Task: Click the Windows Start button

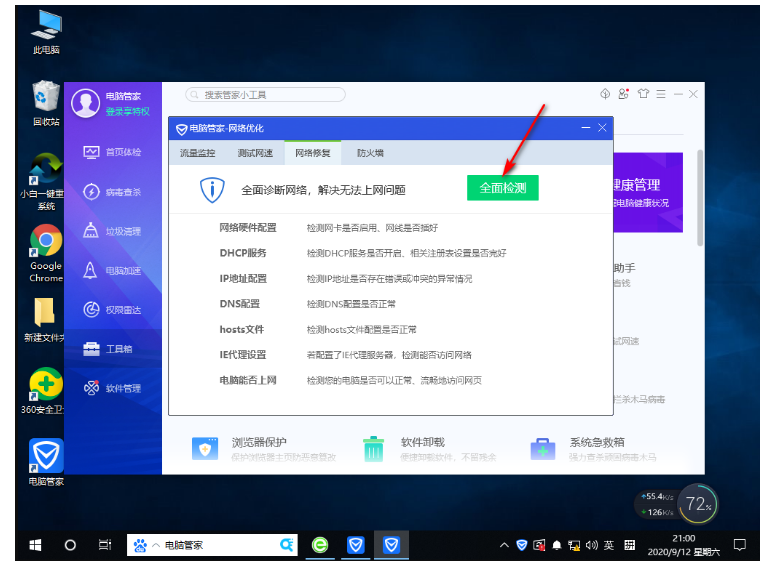Action: (x=35, y=545)
